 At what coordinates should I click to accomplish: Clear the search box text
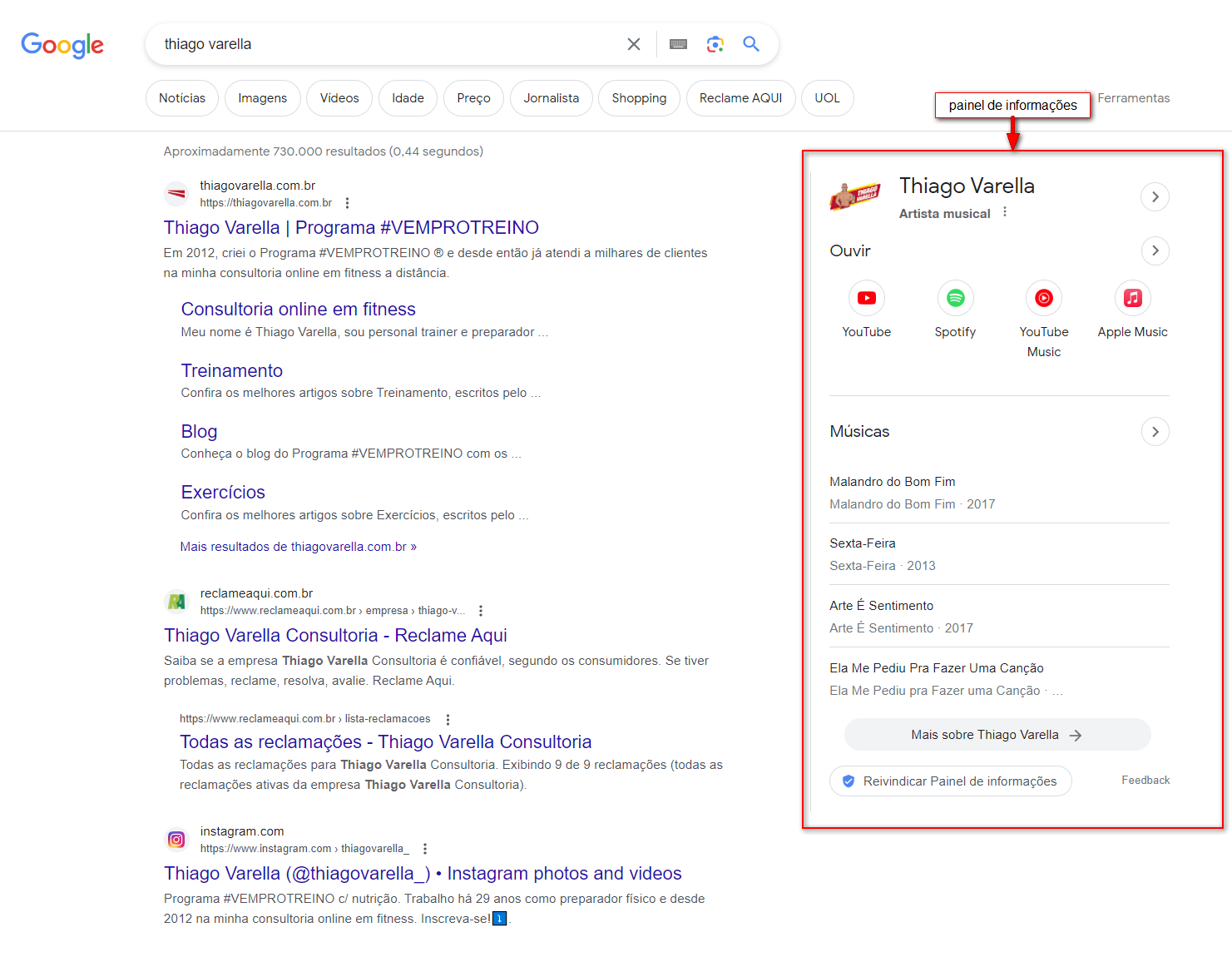pos(634,44)
